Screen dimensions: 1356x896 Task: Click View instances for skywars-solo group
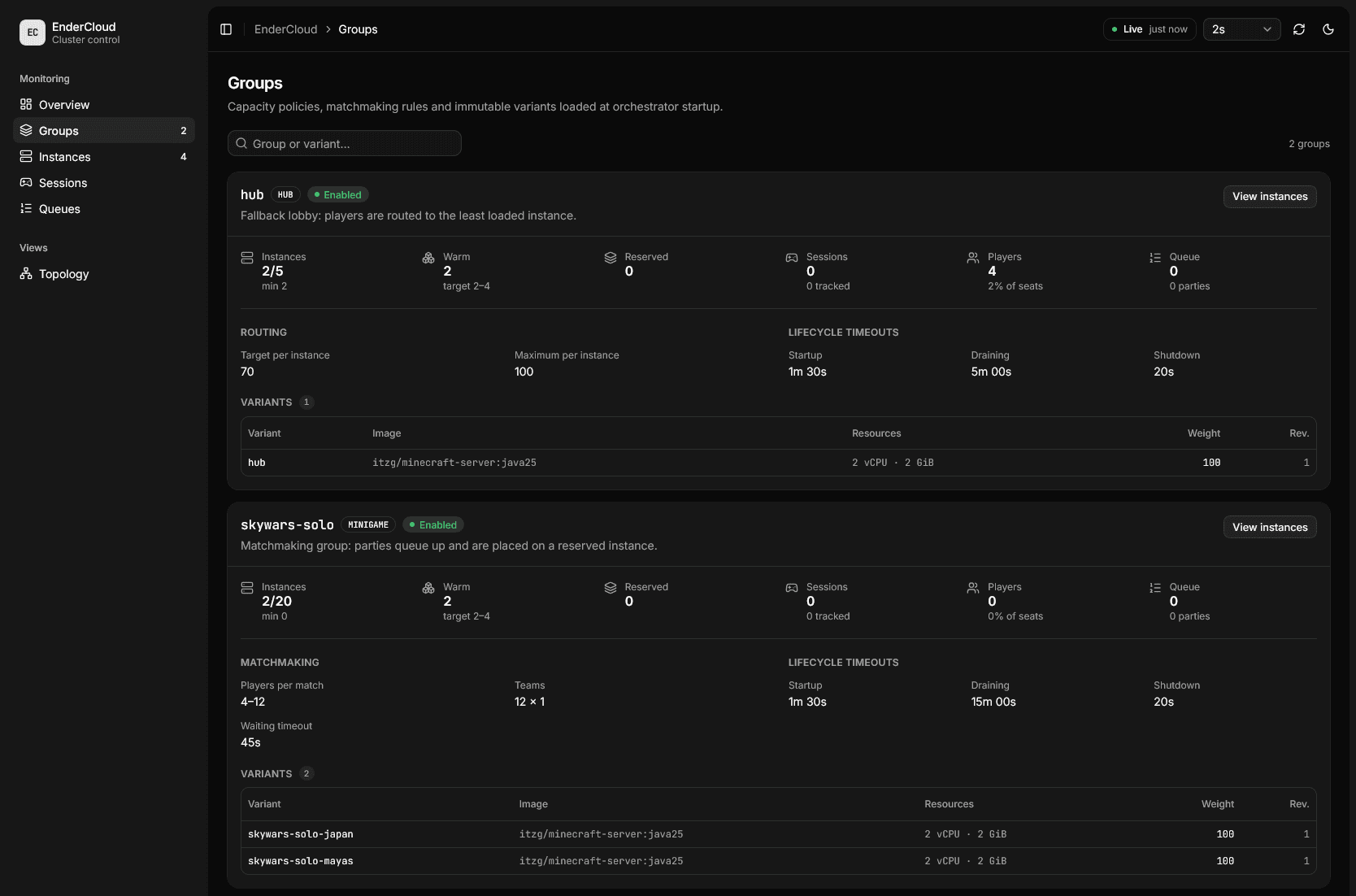pos(1270,527)
